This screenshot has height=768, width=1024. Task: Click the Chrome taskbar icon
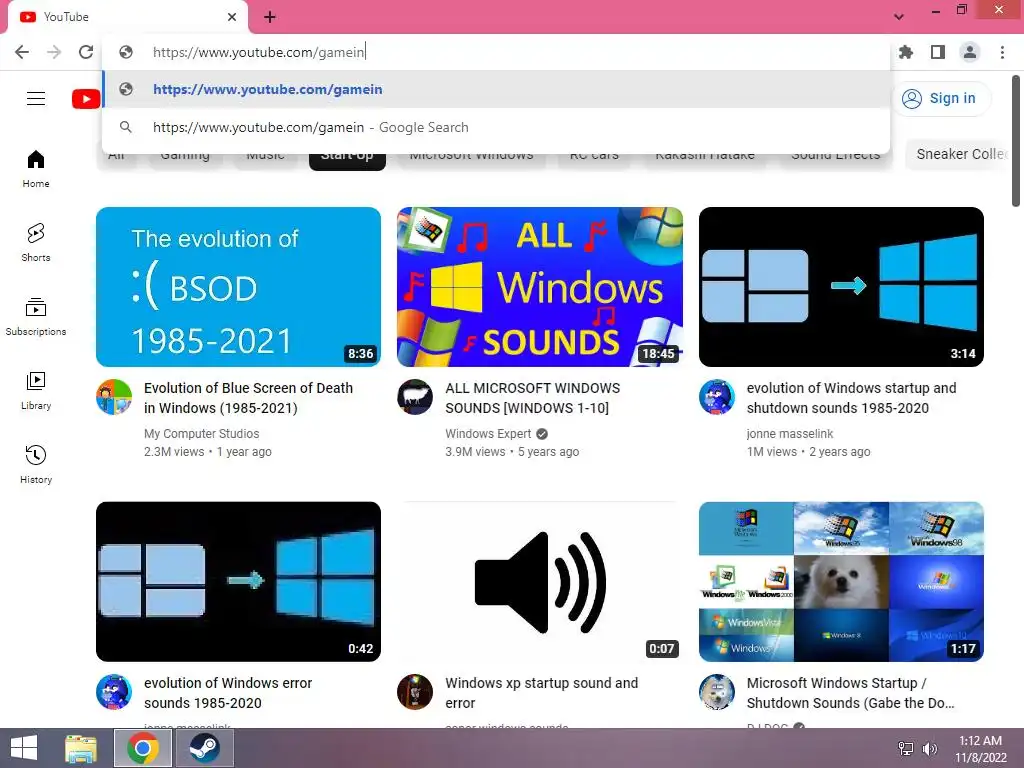(x=143, y=748)
